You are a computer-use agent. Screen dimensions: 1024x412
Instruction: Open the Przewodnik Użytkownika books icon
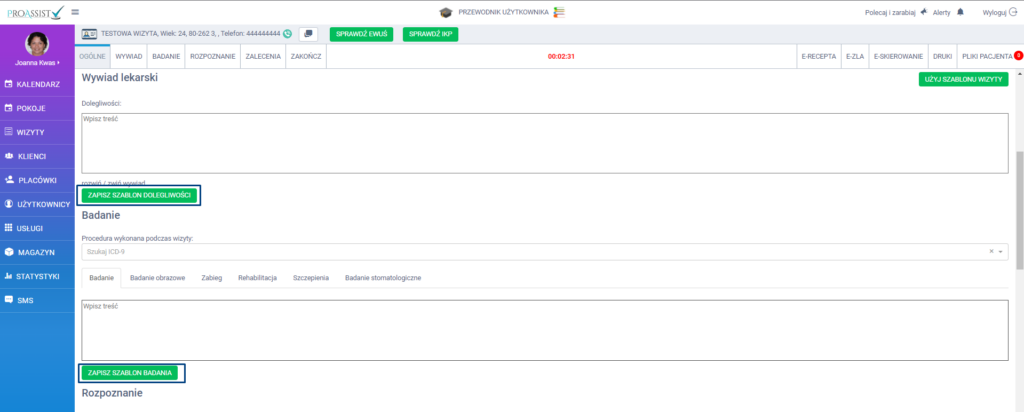coord(559,11)
